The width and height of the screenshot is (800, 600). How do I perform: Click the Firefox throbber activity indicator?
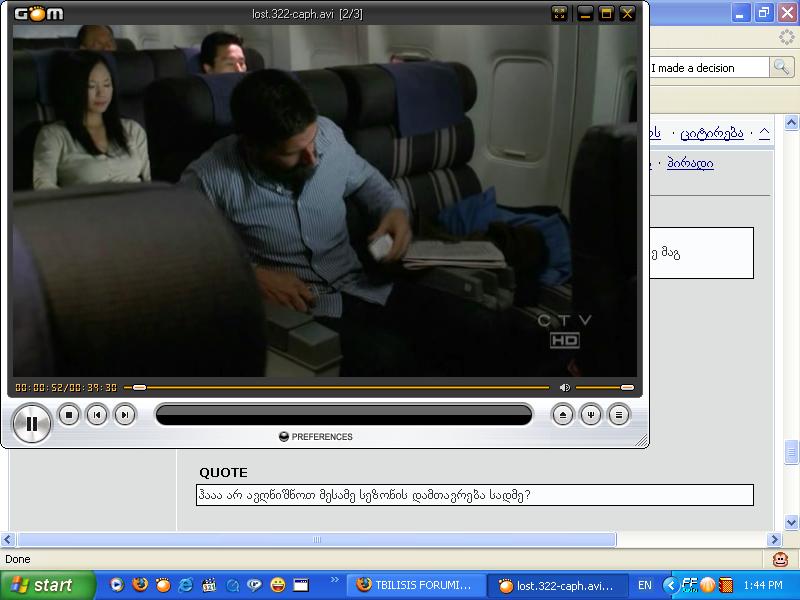[786, 37]
